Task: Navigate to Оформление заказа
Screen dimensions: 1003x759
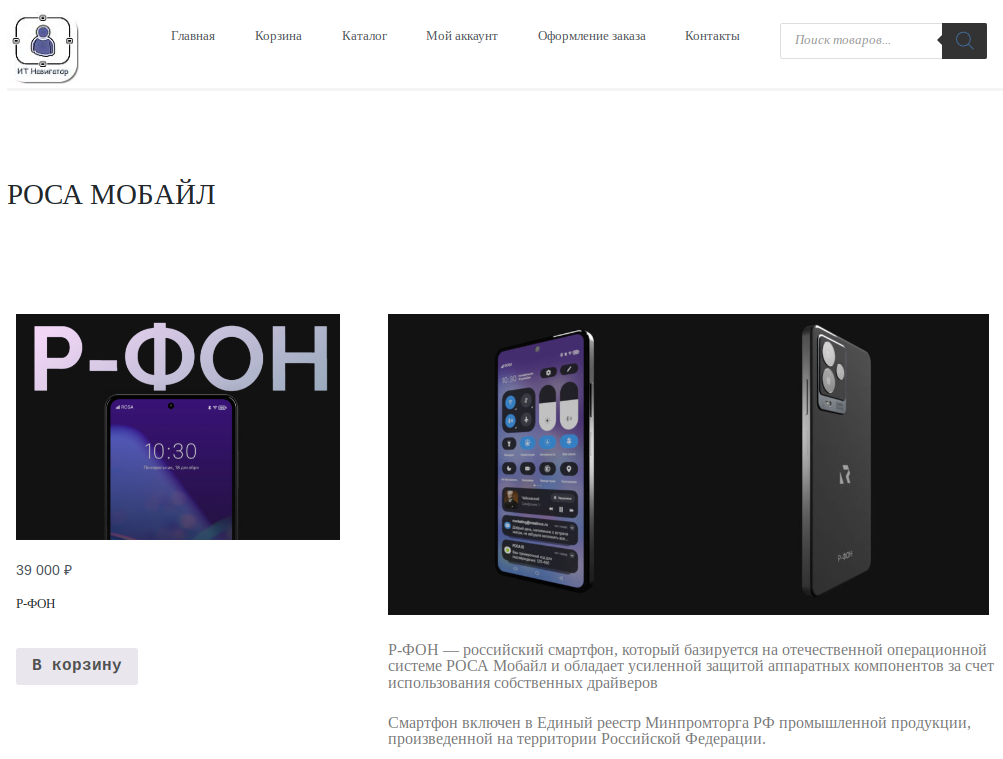Action: 592,36
